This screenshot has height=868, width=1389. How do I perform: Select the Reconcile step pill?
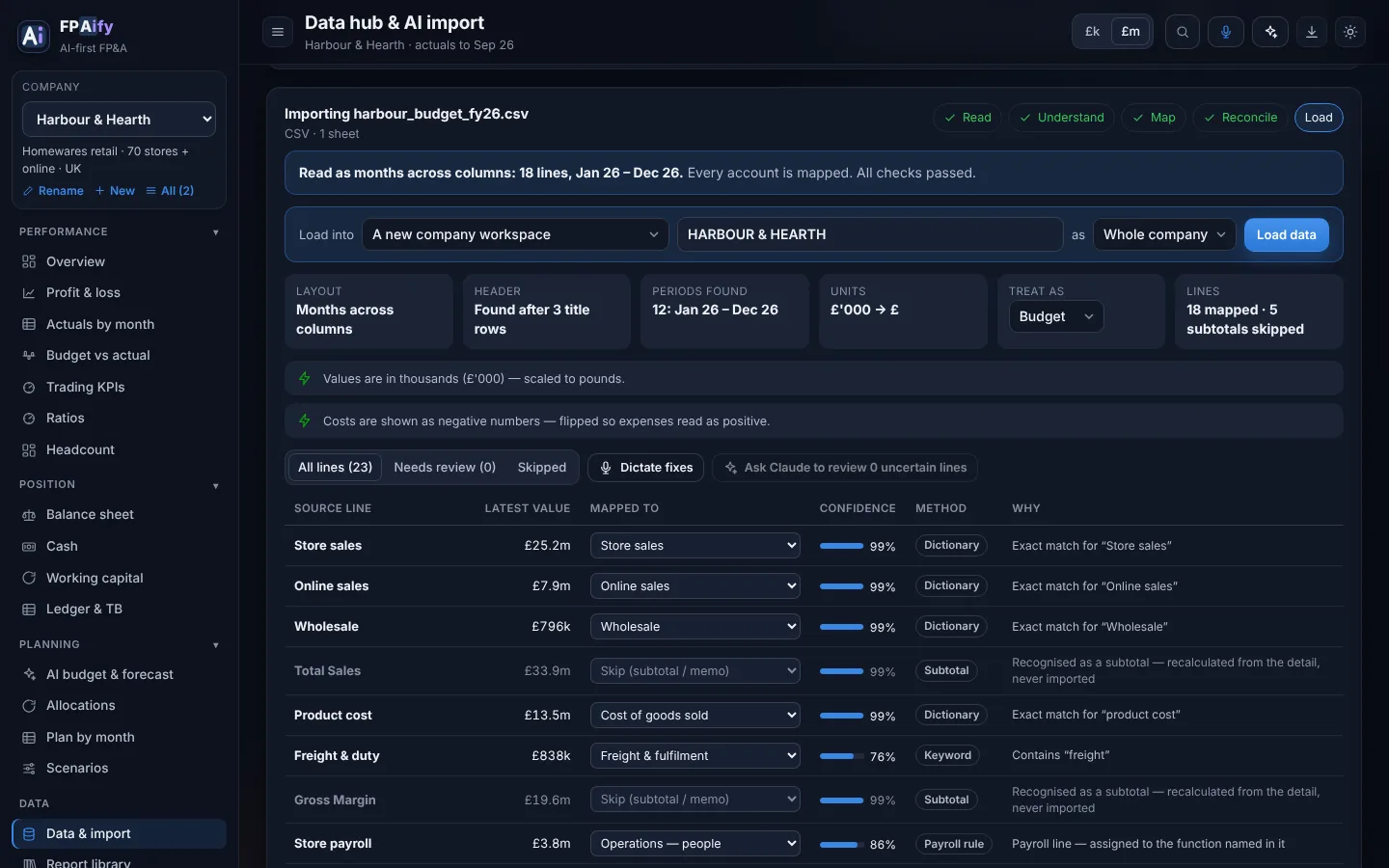coord(1240,118)
